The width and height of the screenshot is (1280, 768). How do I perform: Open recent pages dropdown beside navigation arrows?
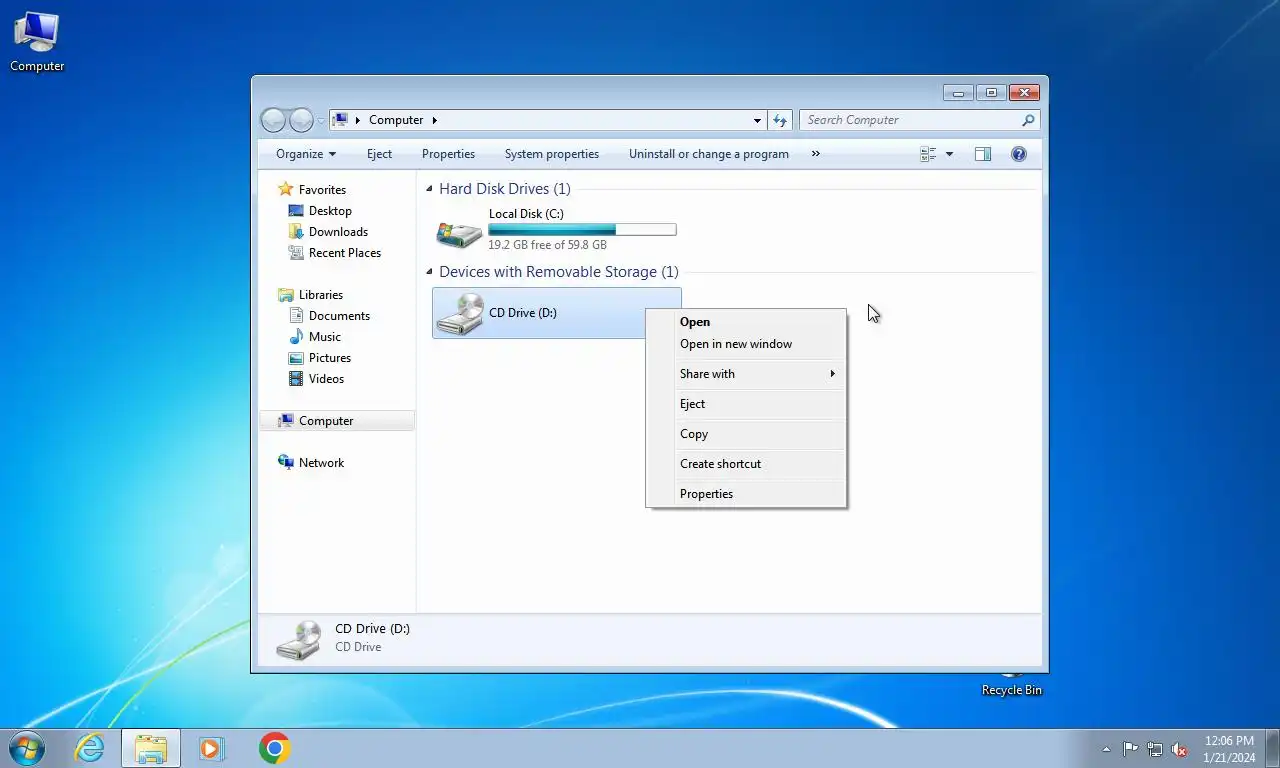[321, 121]
